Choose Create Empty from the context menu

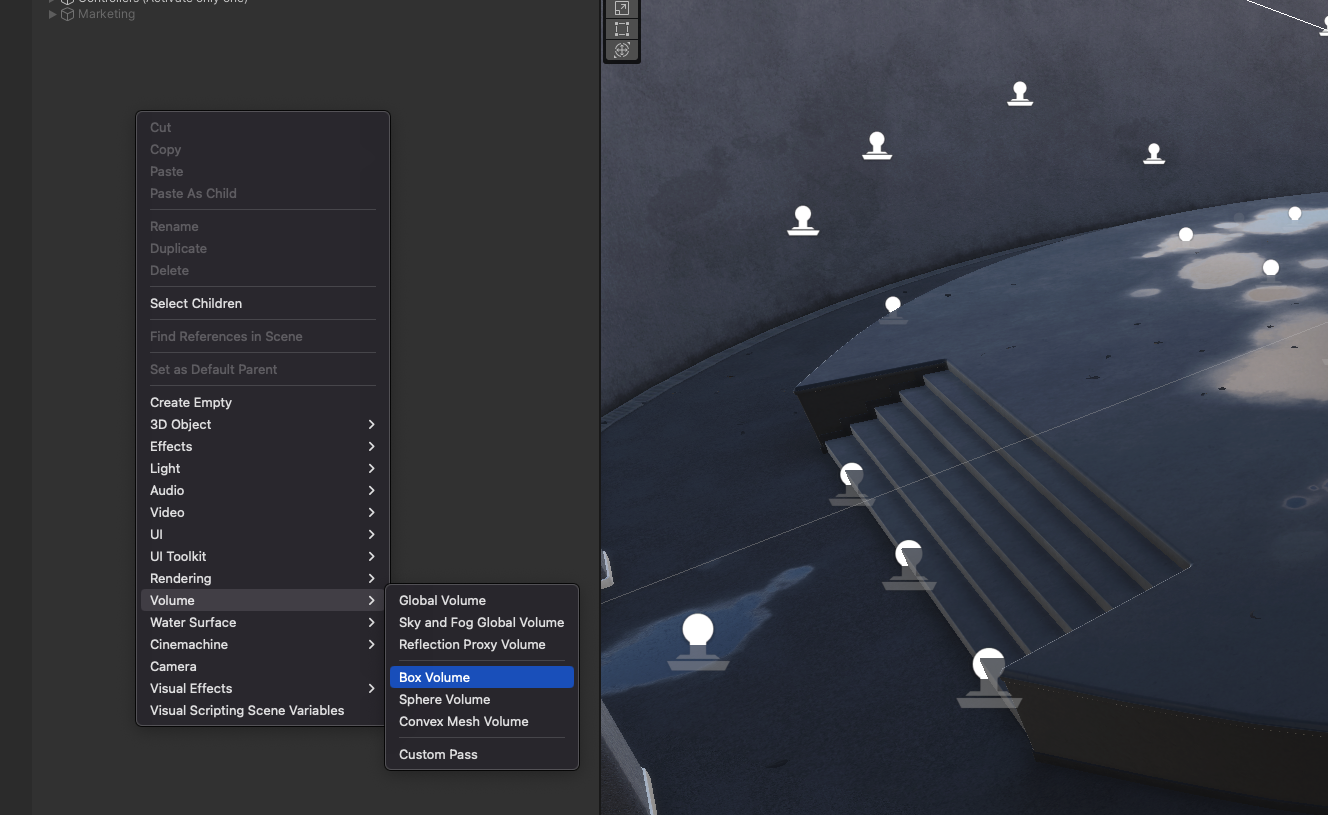(263, 402)
